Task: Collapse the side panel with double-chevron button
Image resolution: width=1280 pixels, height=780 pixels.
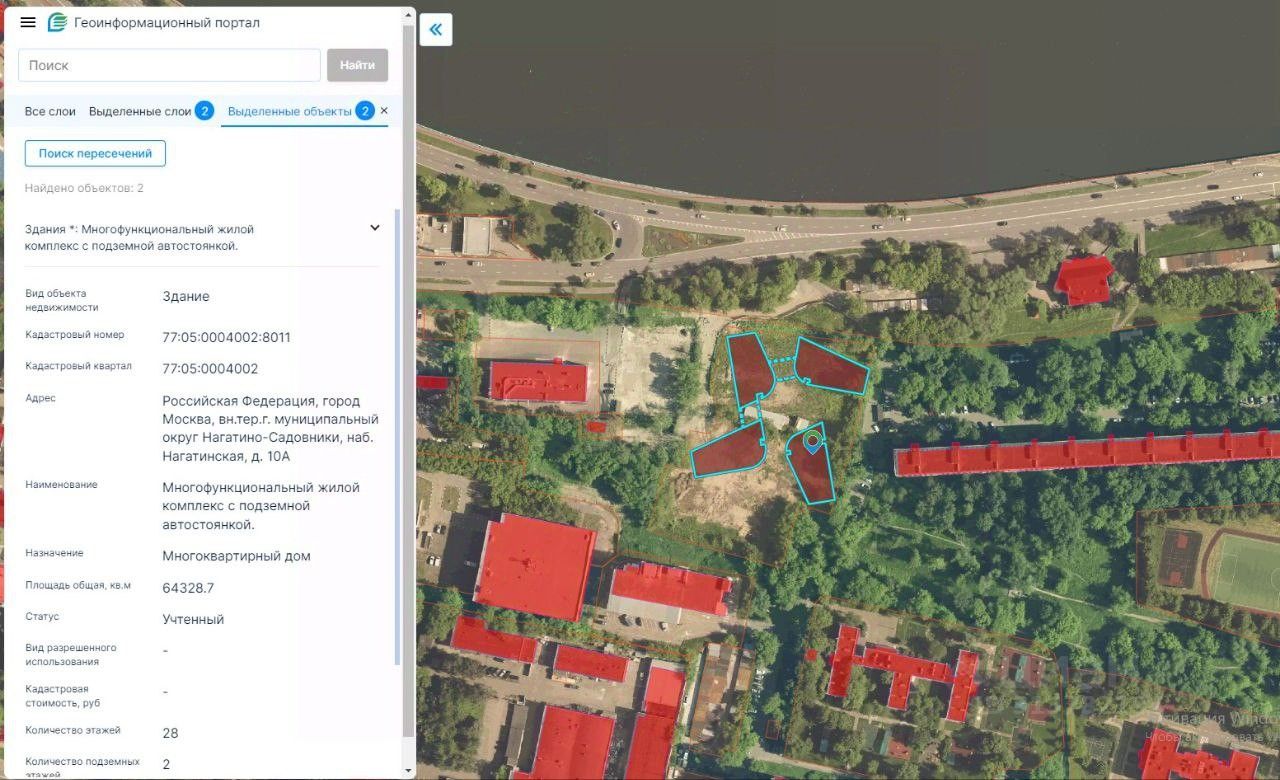Action: click(436, 29)
